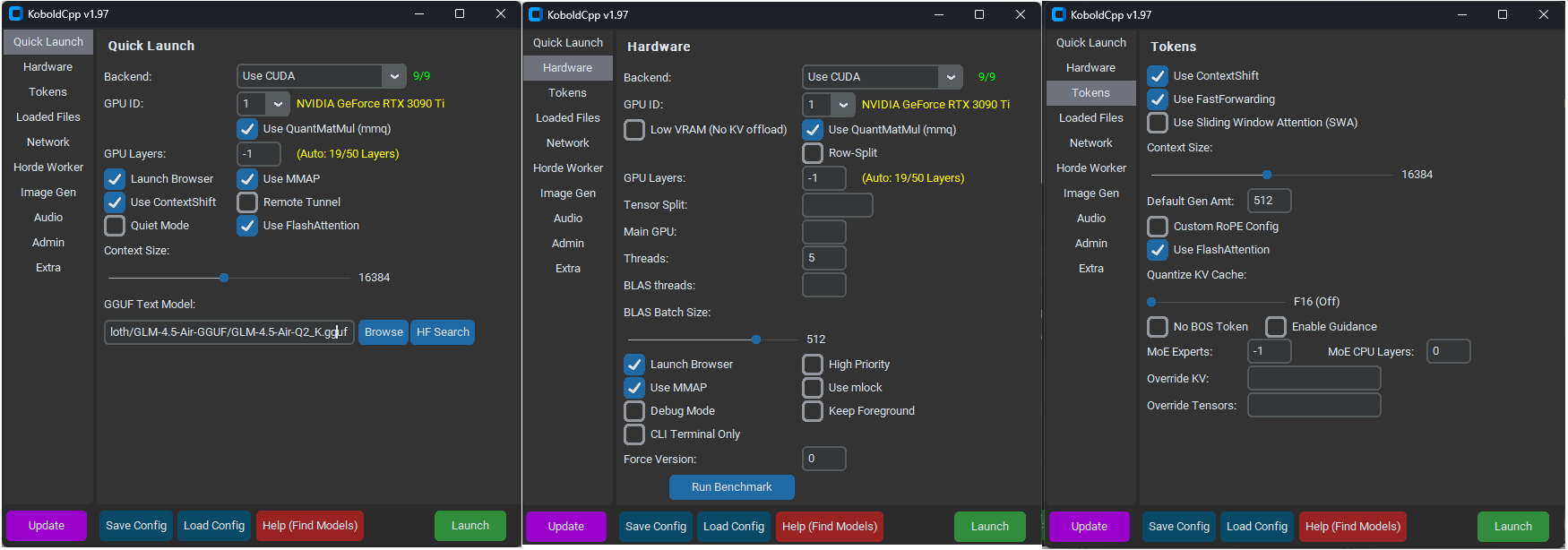Click MoE CPU Layers input field

[1449, 351]
